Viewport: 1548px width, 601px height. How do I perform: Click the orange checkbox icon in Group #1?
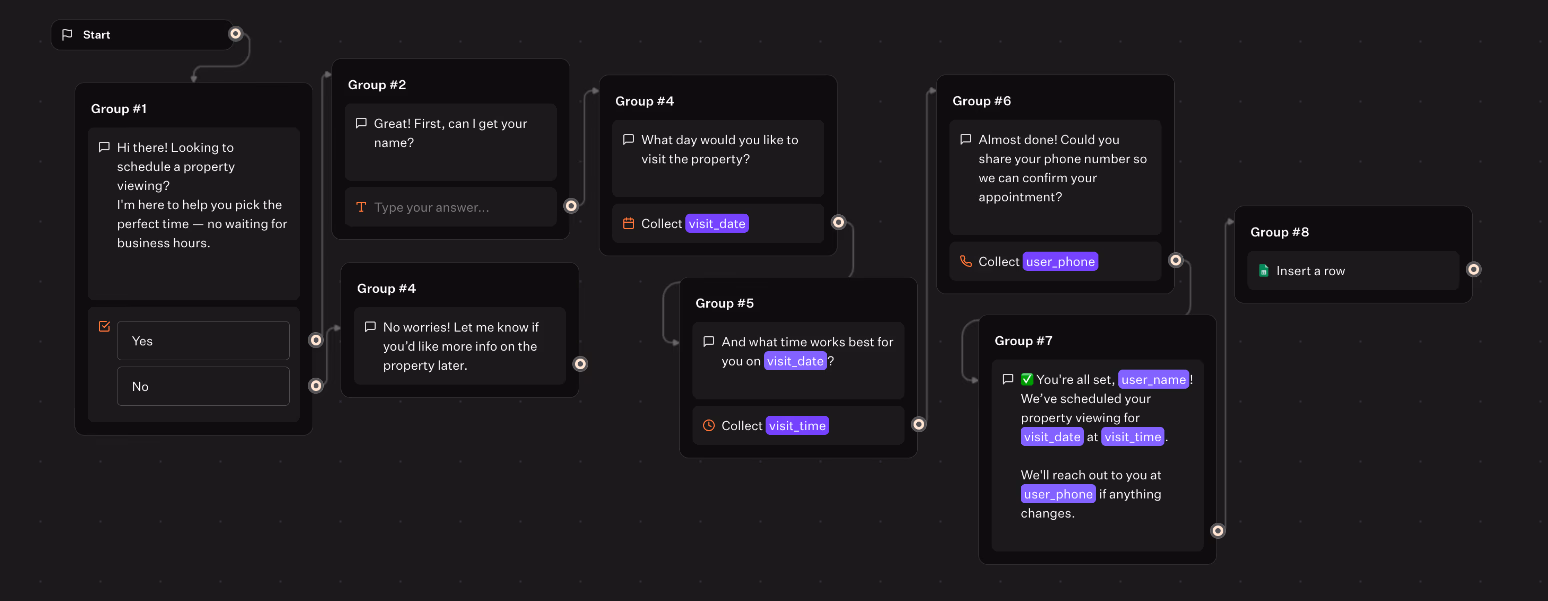point(104,326)
